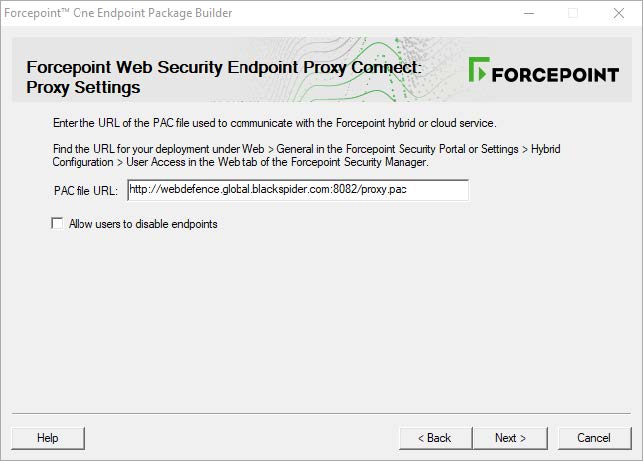Click the FORCEPOINT wordmark in the banner
The image size is (643, 461).
click(x=554, y=73)
